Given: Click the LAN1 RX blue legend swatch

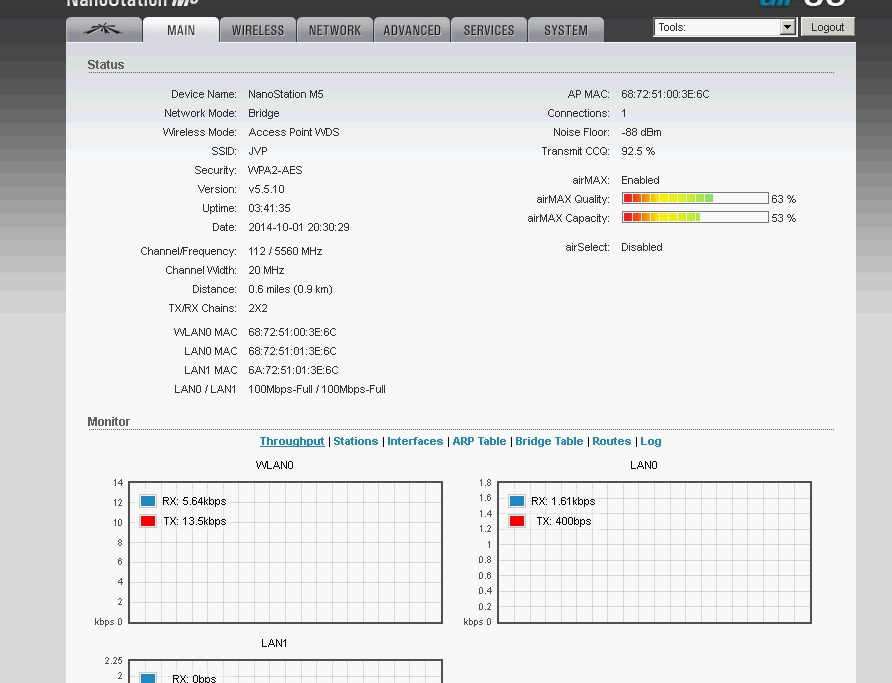Looking at the screenshot, I should (148, 678).
